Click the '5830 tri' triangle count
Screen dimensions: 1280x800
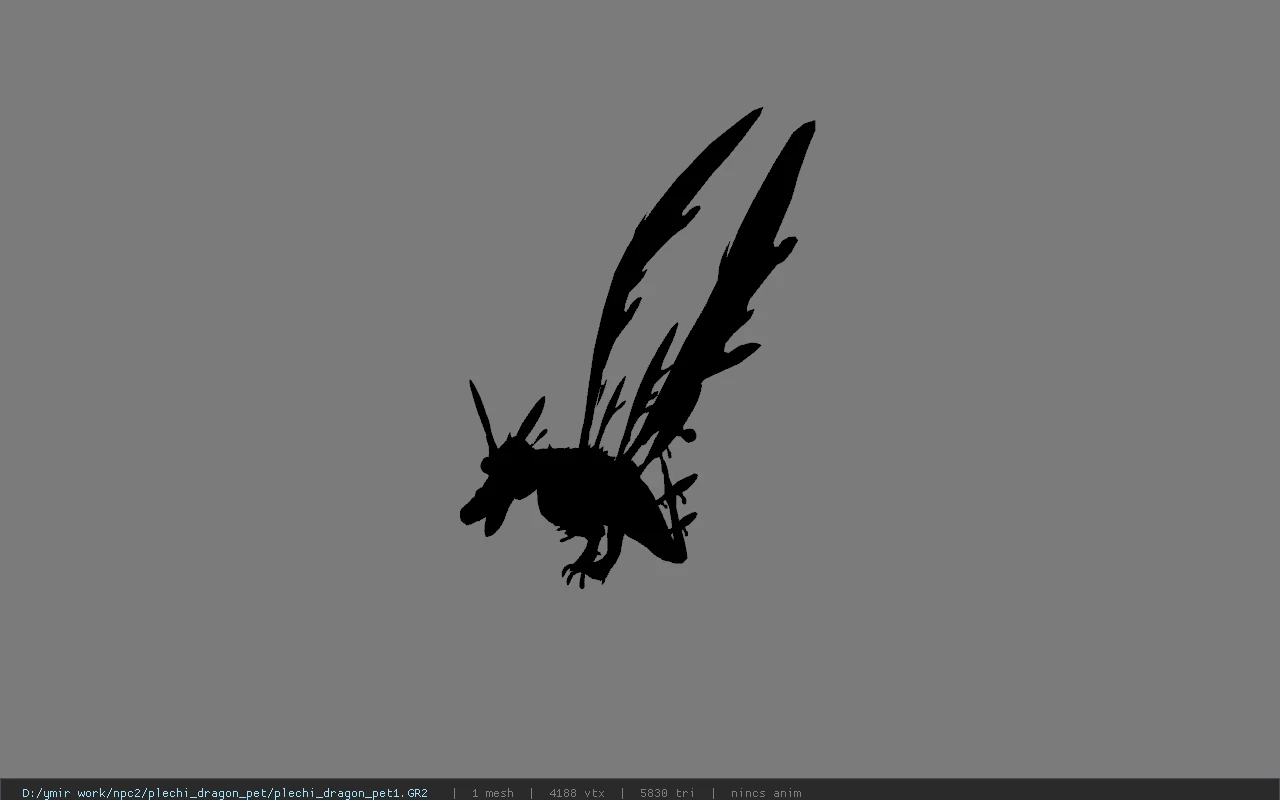(667, 793)
